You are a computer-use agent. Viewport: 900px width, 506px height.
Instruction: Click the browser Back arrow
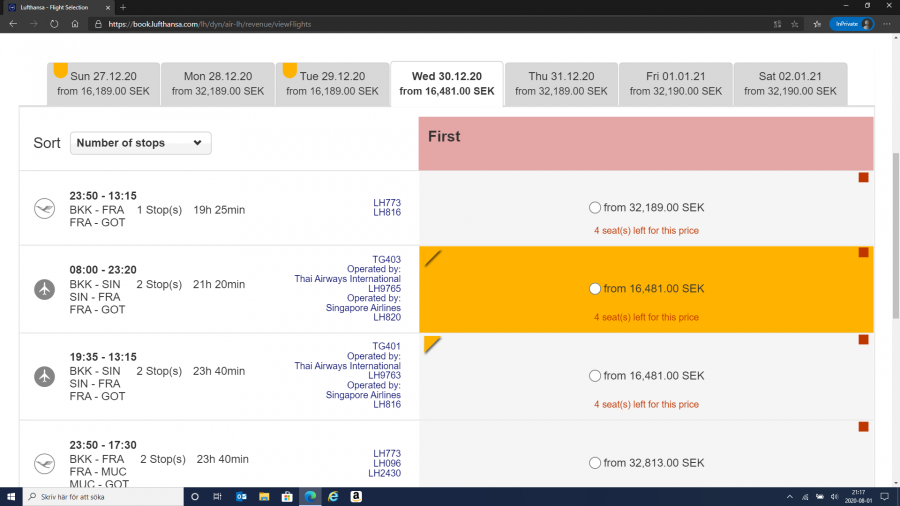(x=13, y=24)
